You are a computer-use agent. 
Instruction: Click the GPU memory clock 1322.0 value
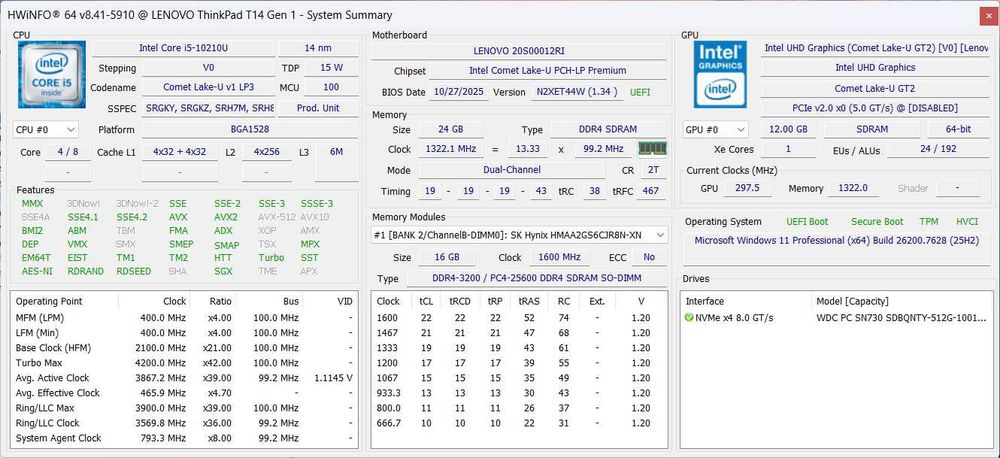click(x=855, y=189)
